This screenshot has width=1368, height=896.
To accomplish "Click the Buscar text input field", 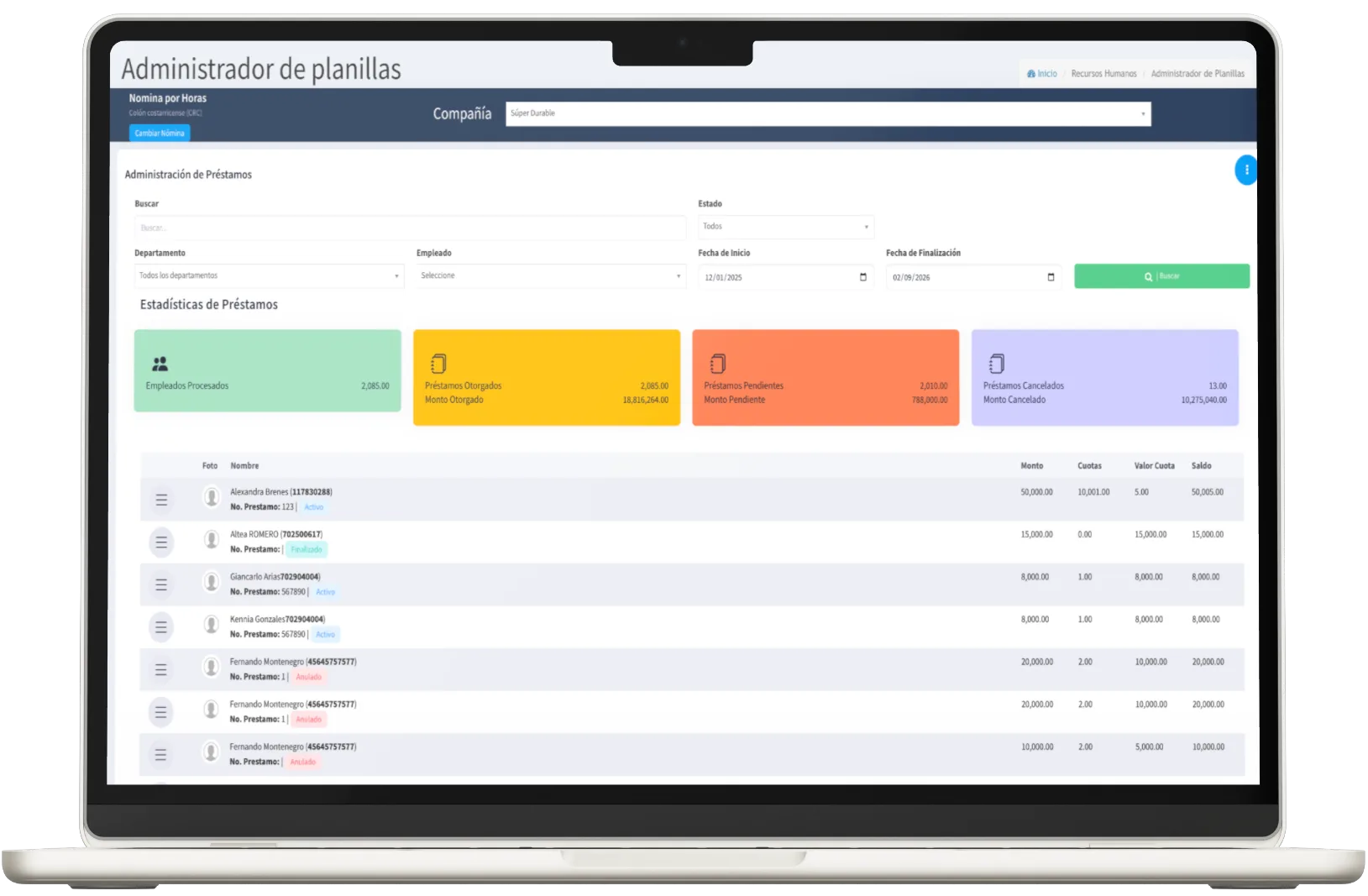I will click(x=410, y=228).
